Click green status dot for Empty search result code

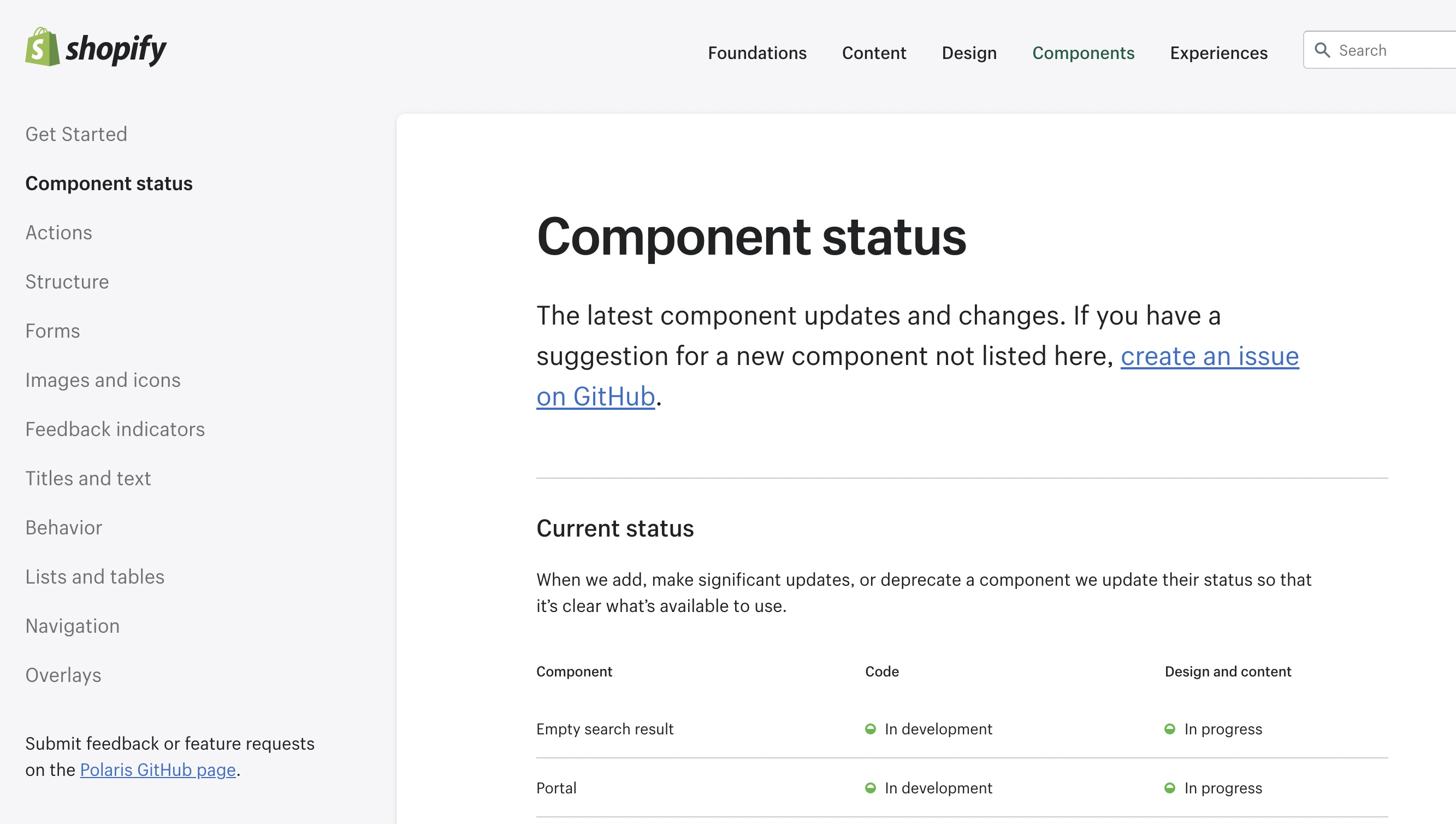point(870,729)
